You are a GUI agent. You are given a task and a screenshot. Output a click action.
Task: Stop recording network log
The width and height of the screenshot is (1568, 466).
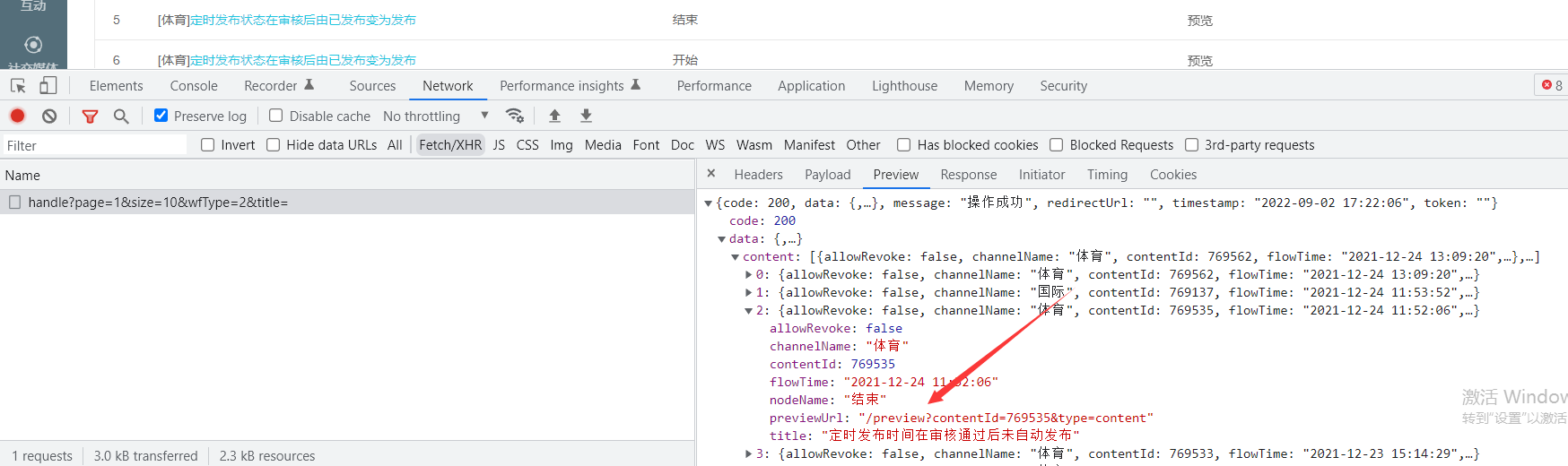click(17, 116)
